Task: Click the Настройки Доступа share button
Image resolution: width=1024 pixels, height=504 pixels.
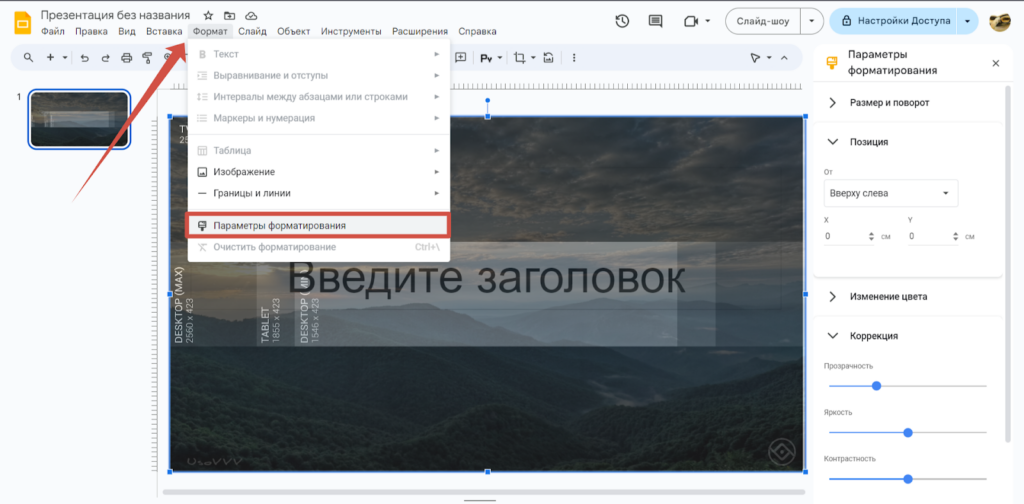Action: (x=894, y=21)
